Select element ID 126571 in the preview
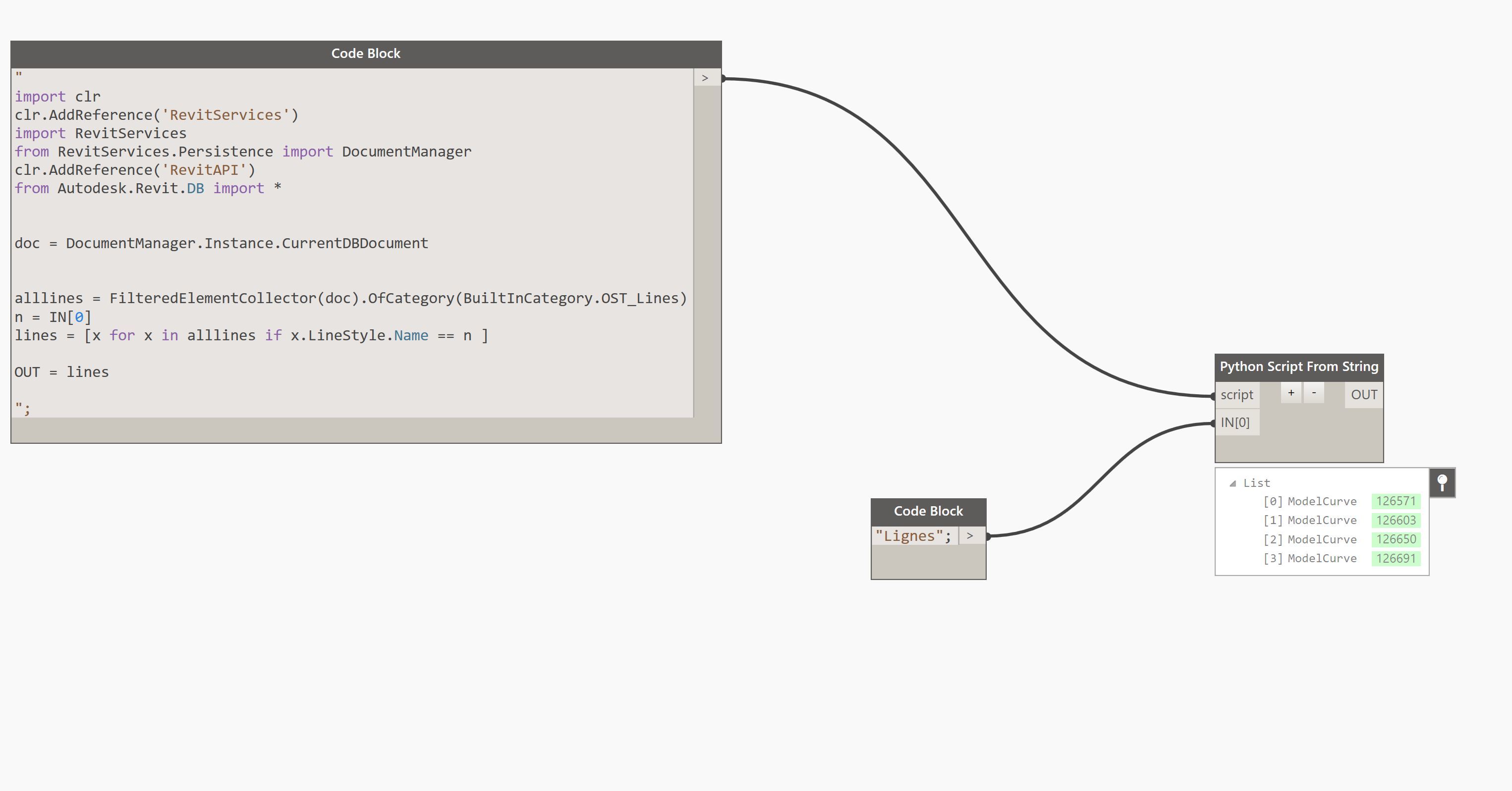Screen dimensions: 1512x791 point(1396,501)
